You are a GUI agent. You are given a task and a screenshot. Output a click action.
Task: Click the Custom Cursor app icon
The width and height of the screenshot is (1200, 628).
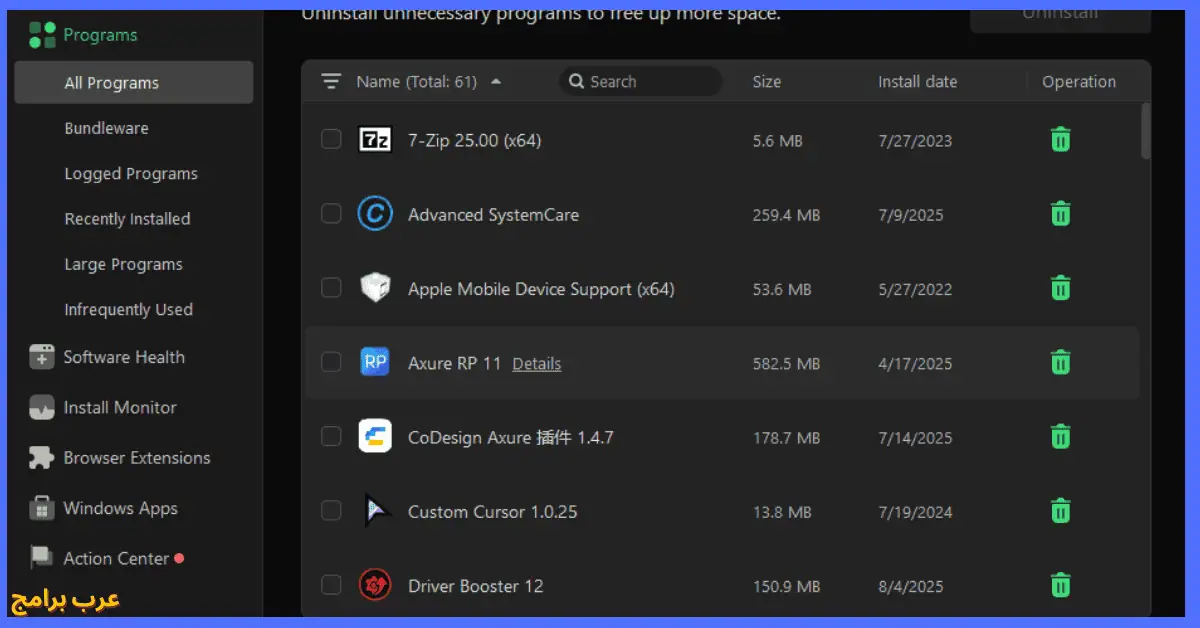(375, 512)
